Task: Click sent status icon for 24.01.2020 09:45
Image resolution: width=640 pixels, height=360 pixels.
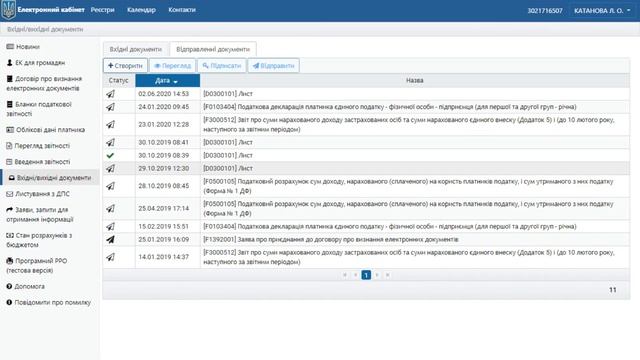Action: click(x=110, y=107)
